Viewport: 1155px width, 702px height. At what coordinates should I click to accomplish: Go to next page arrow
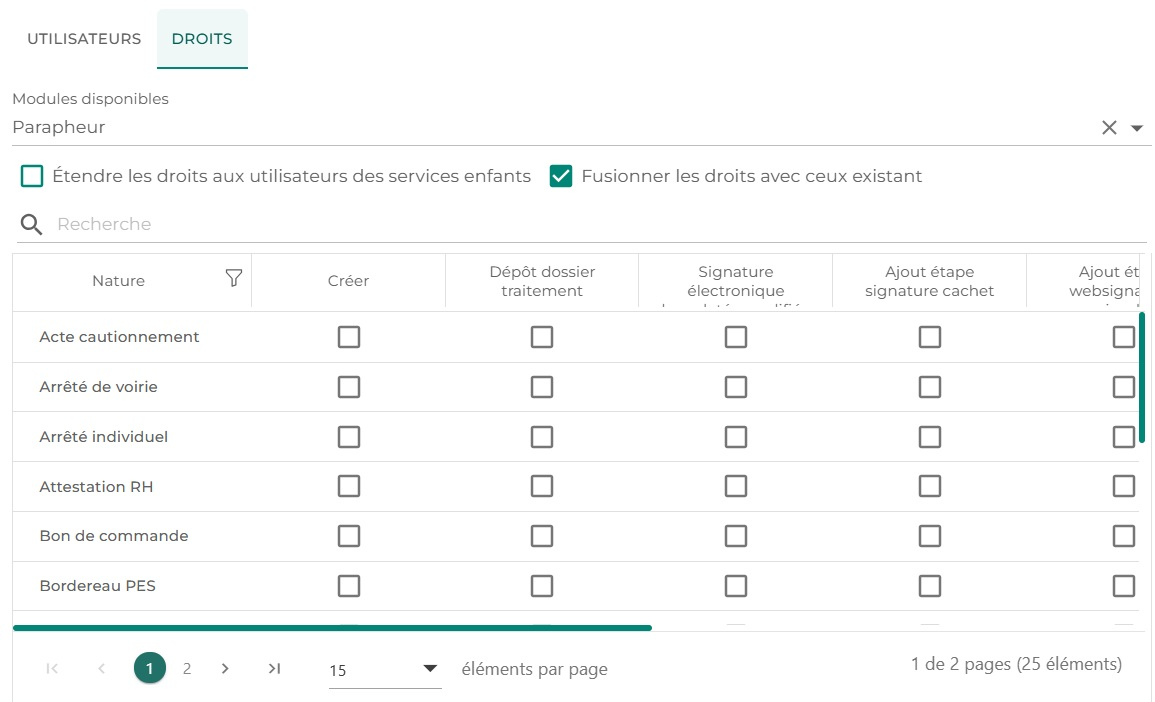tap(225, 668)
